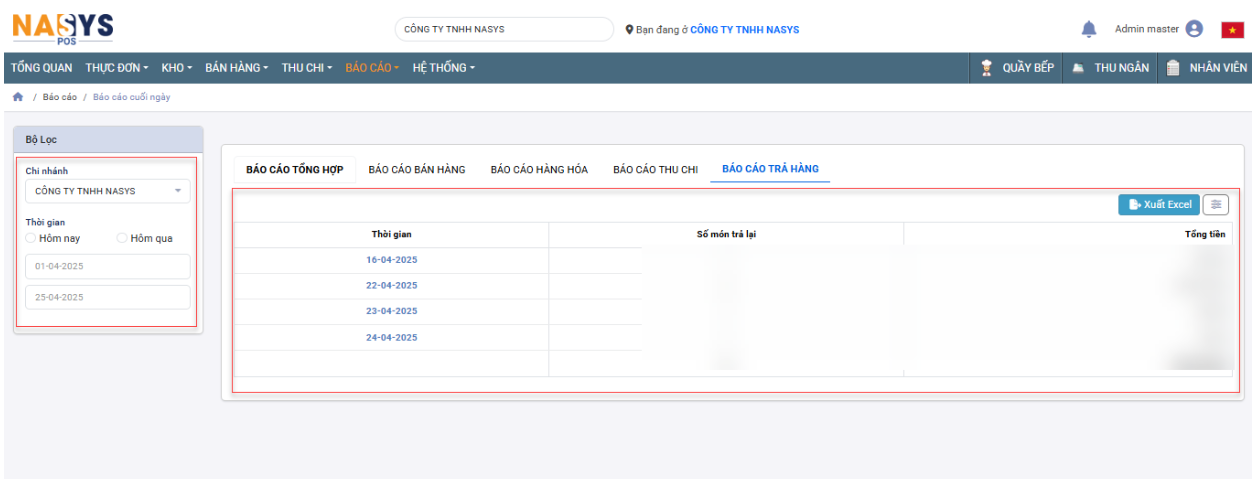Click the table column settings icon
Viewport: 1258px width, 479px height.
(x=1216, y=204)
